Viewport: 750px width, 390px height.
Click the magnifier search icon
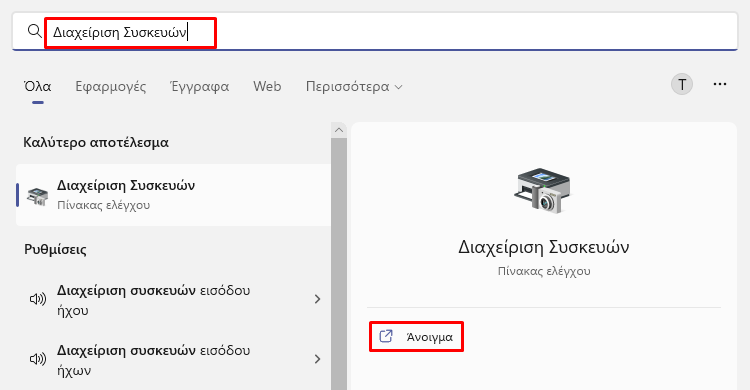[34, 32]
